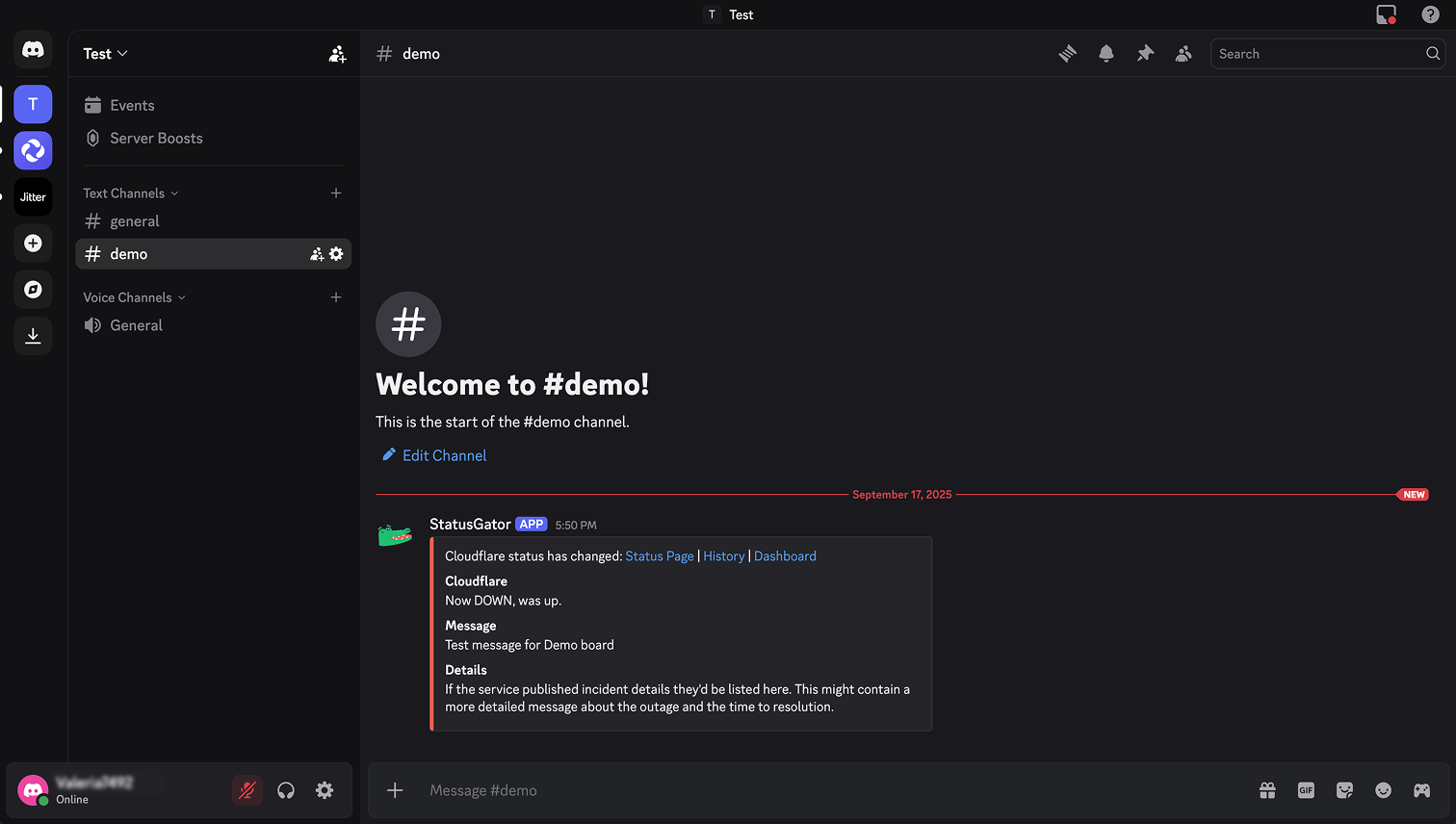
Task: Open the Inbox icon in title bar
Action: coord(1387,14)
